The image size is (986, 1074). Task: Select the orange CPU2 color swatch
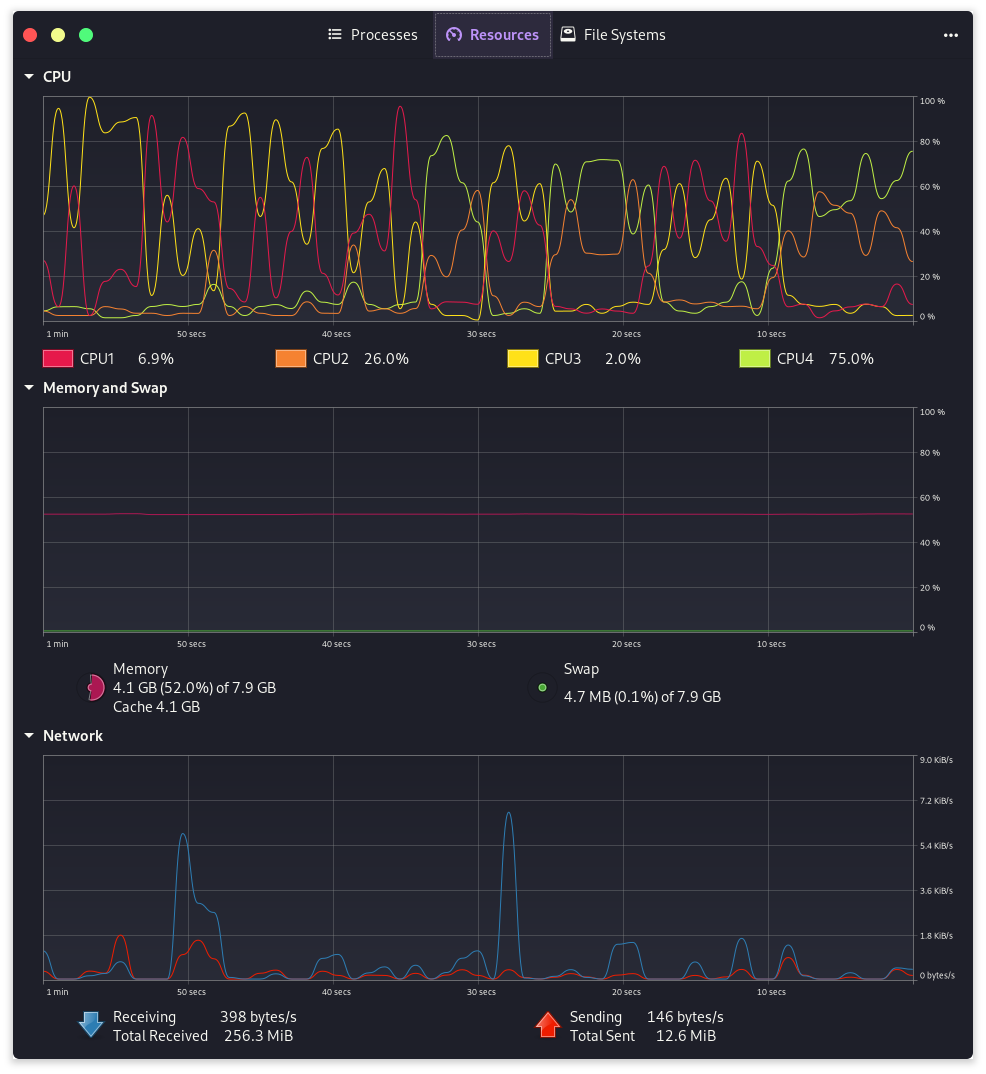click(289, 358)
